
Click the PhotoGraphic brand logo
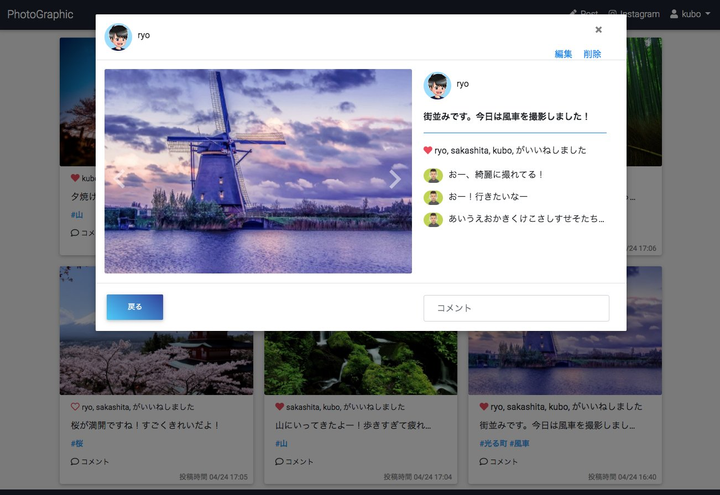40,14
